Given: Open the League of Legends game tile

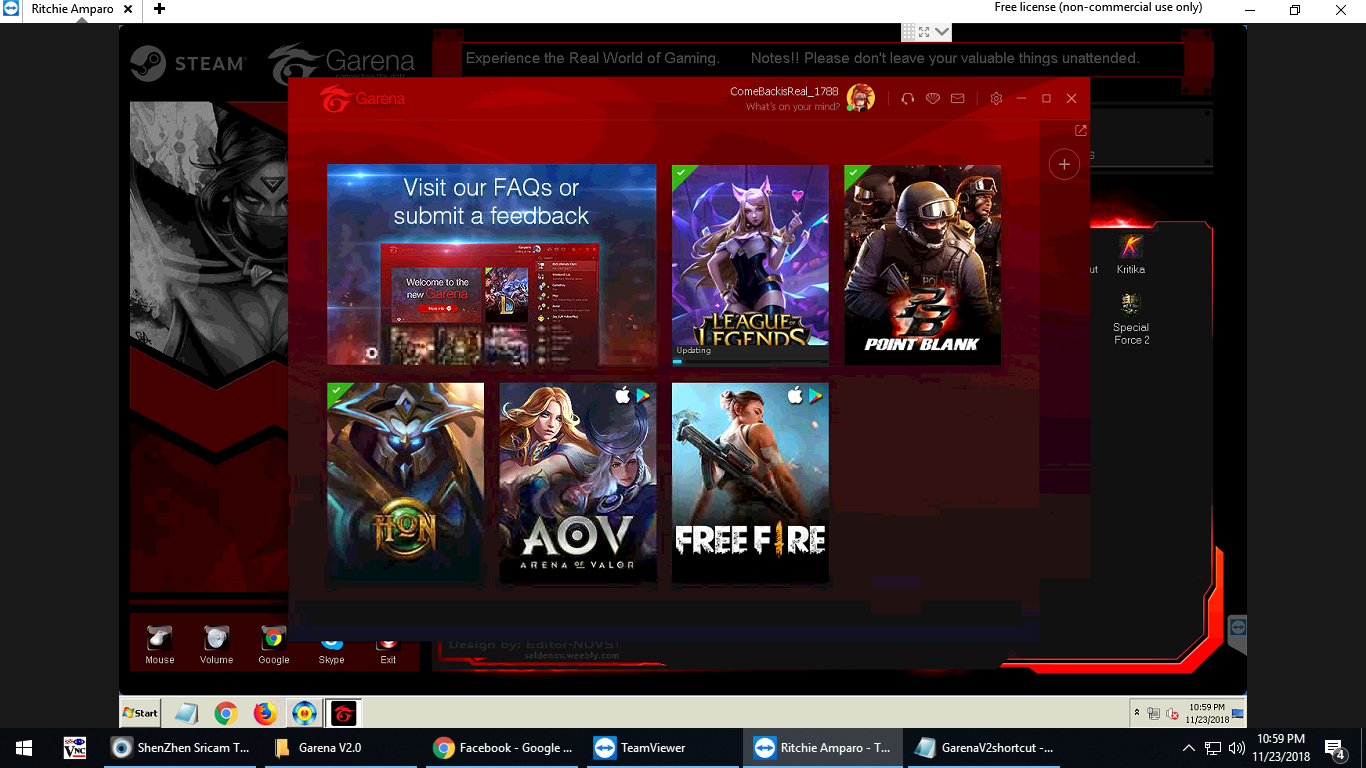Looking at the screenshot, I should [750, 265].
